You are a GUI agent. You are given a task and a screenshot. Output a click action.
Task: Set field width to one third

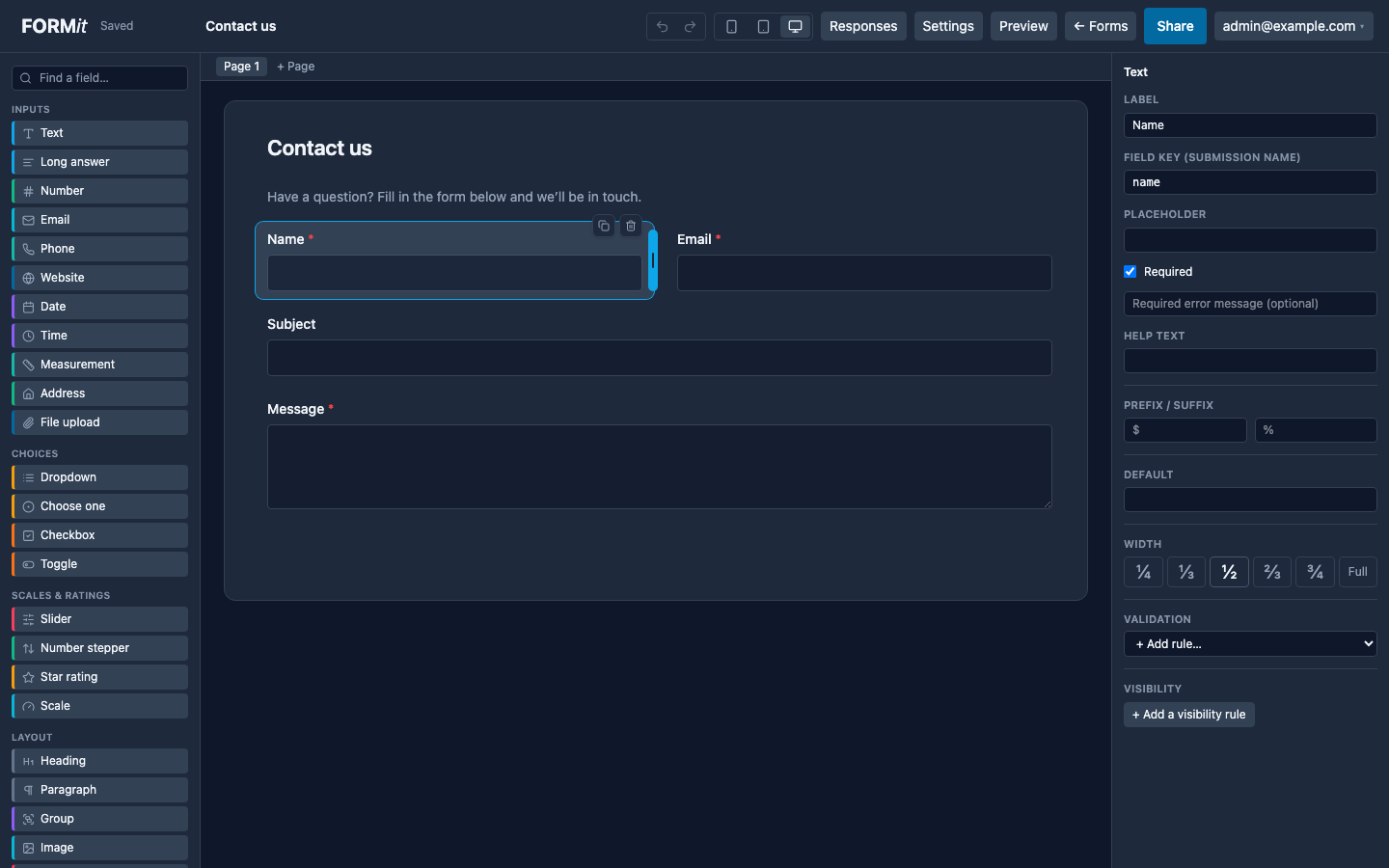click(x=1186, y=572)
